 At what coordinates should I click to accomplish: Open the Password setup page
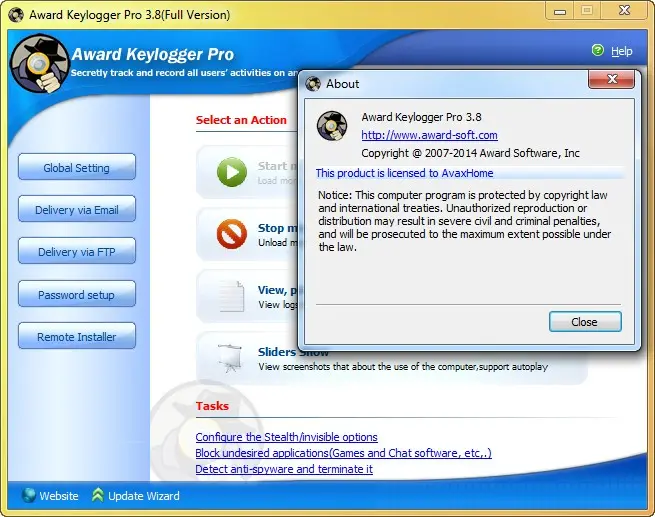point(77,294)
